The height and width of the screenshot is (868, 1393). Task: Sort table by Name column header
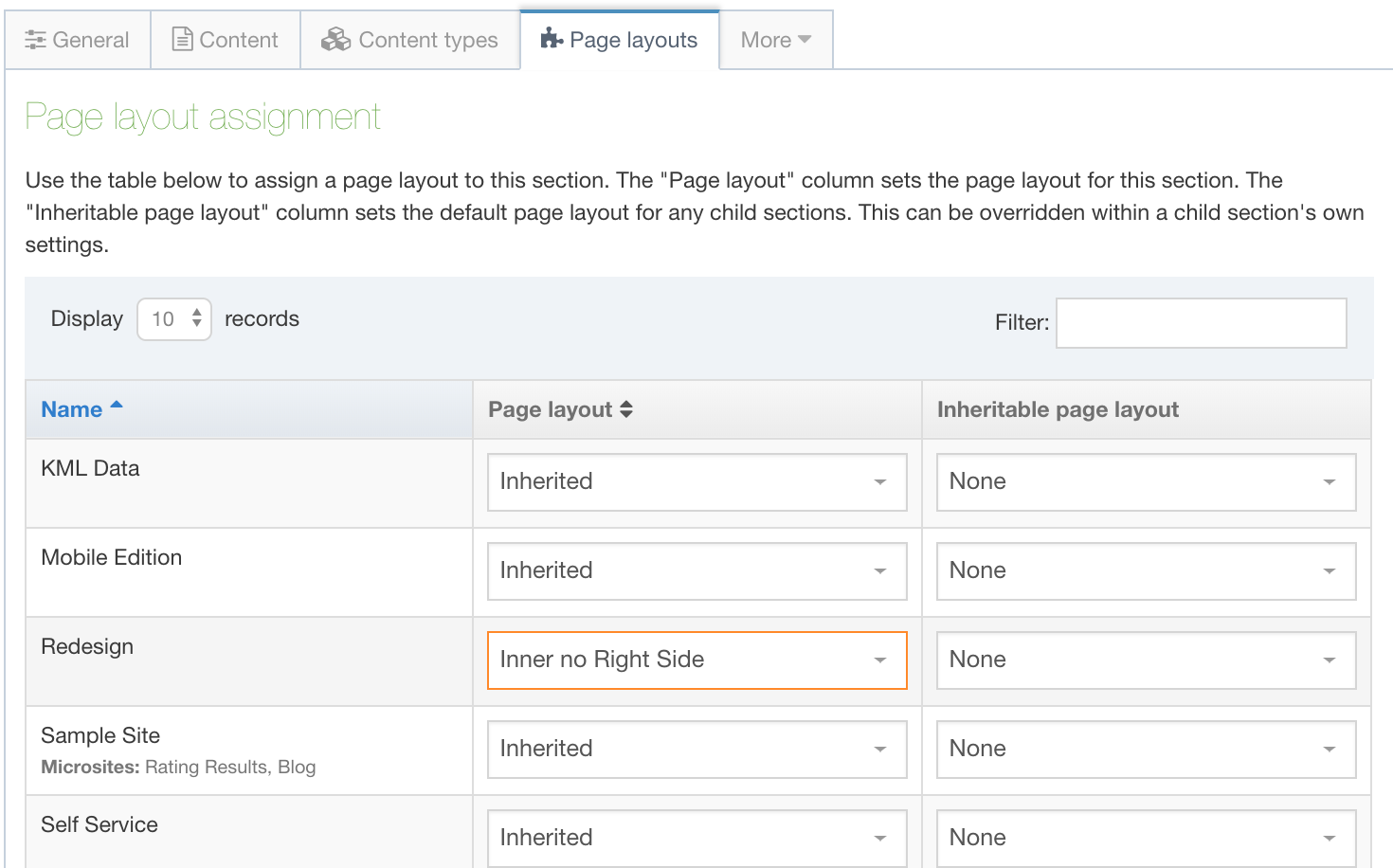[72, 409]
